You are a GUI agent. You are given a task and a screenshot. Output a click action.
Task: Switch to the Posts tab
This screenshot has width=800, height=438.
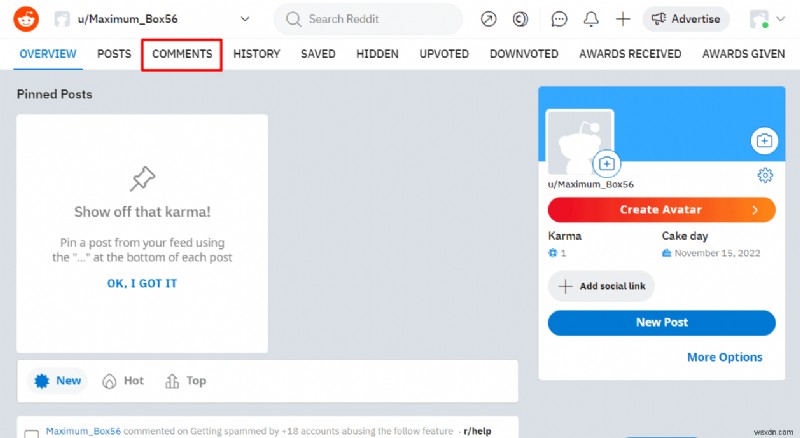pos(114,54)
